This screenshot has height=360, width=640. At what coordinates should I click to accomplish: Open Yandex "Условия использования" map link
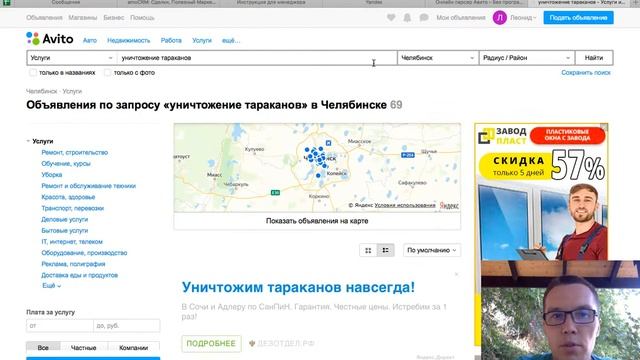pos(405,205)
